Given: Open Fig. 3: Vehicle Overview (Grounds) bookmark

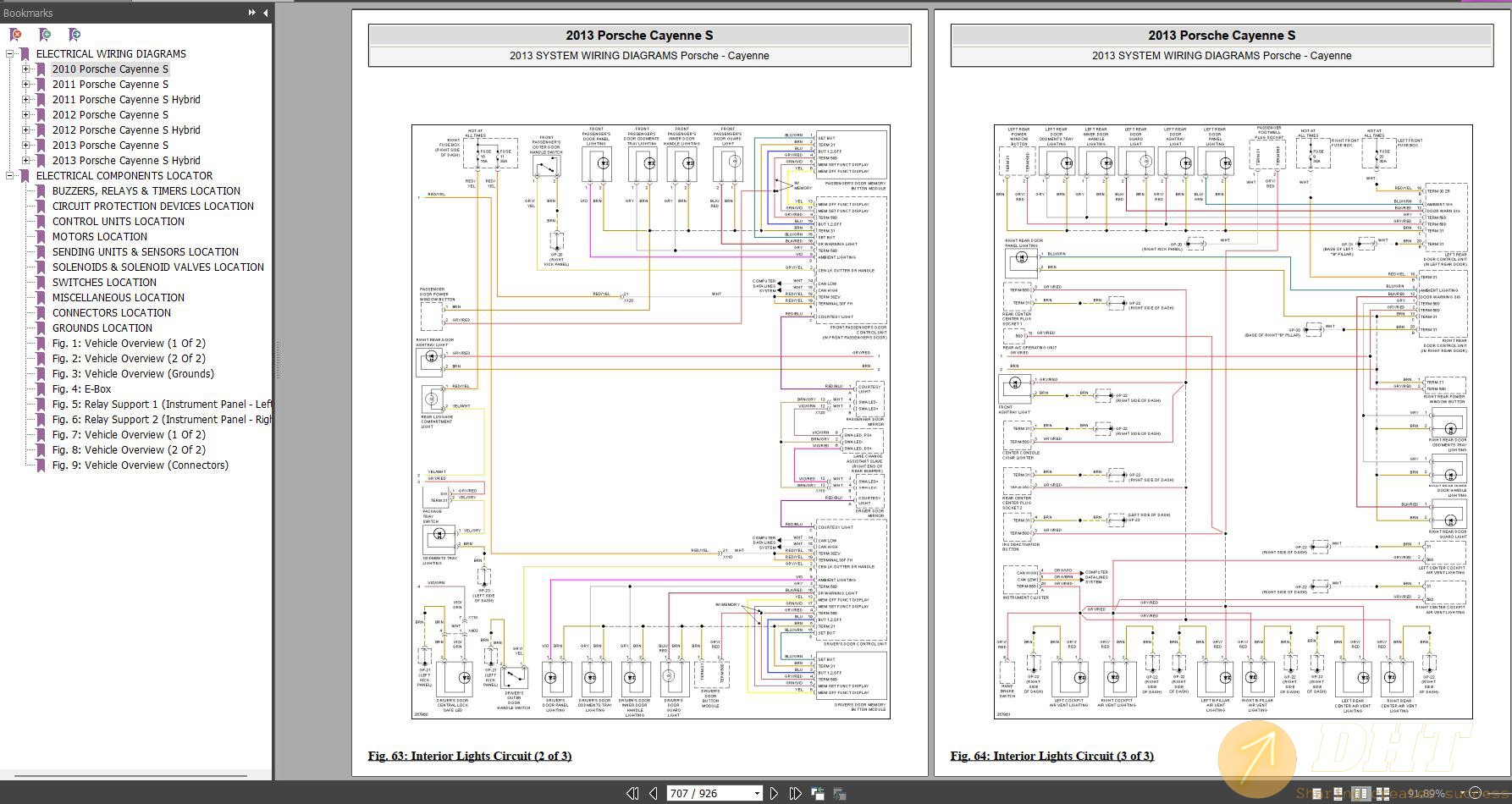Looking at the screenshot, I should (x=133, y=374).
